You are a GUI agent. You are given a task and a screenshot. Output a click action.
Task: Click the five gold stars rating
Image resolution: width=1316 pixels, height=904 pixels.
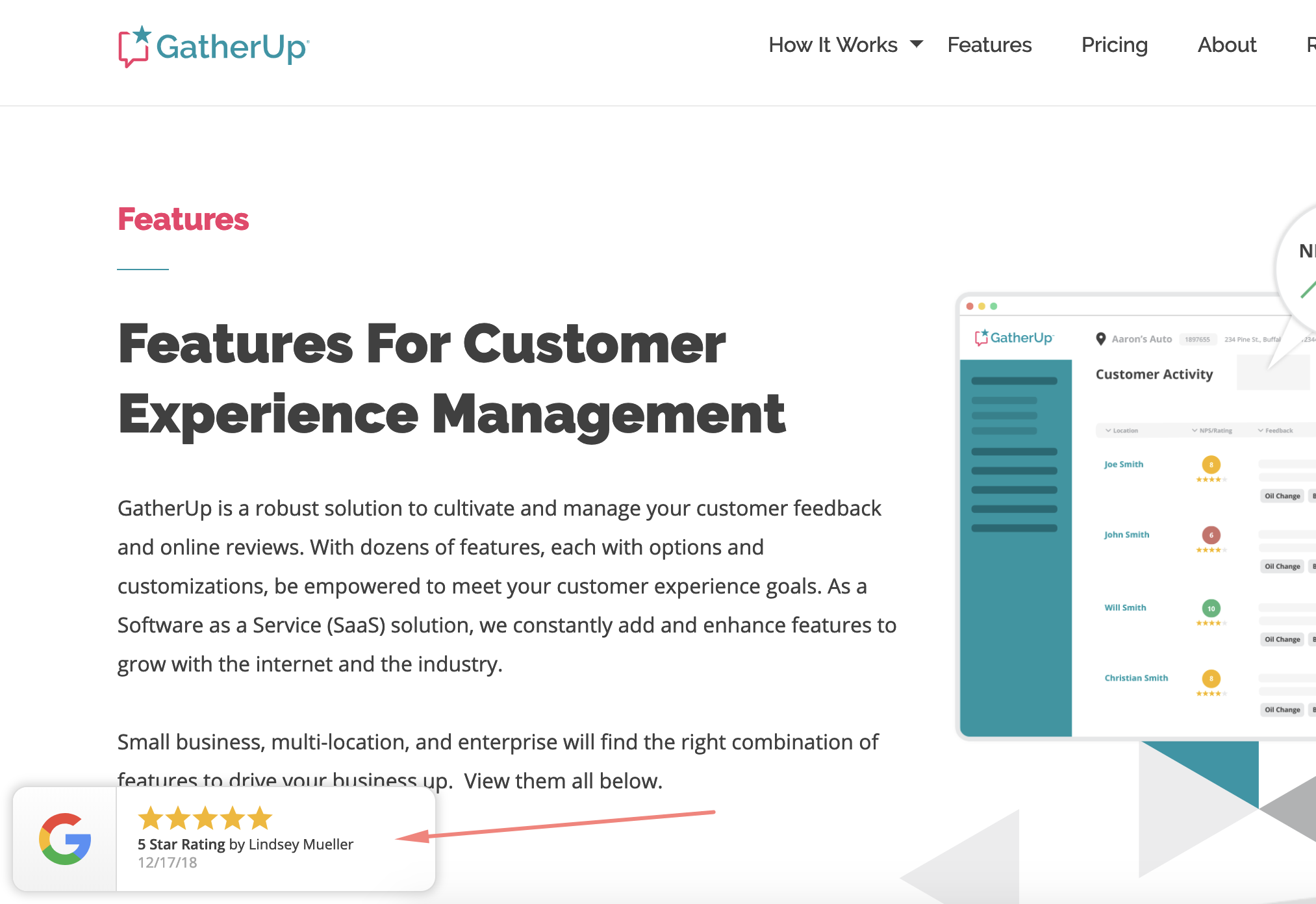tap(205, 818)
